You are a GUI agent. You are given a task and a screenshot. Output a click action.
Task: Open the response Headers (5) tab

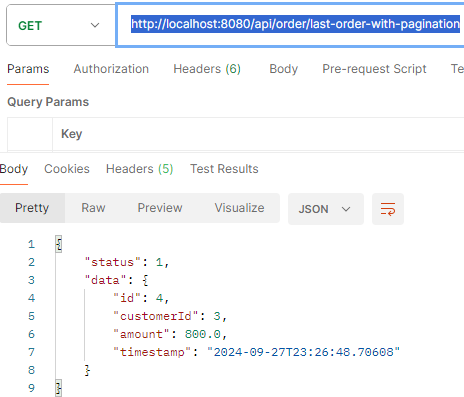[x=139, y=169]
